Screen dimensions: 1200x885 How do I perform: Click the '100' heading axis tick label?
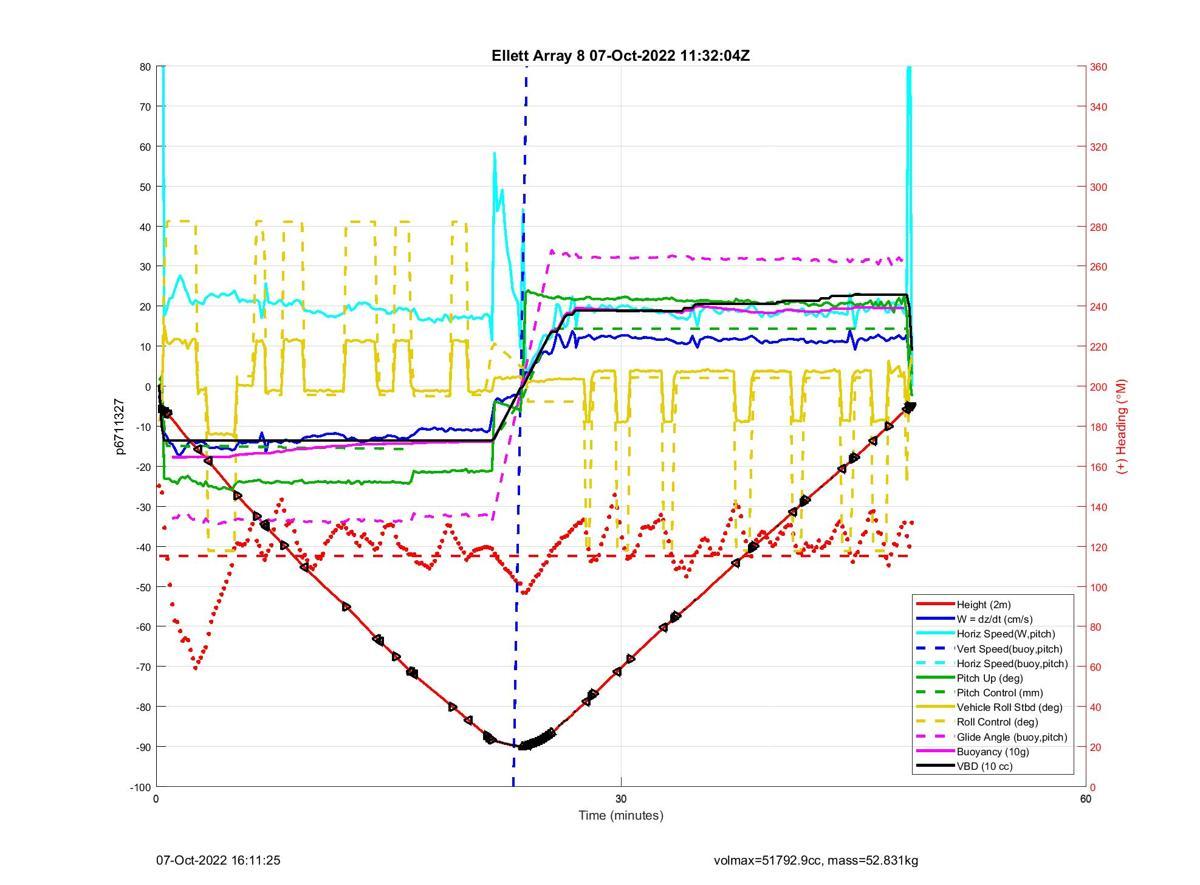1099,587
